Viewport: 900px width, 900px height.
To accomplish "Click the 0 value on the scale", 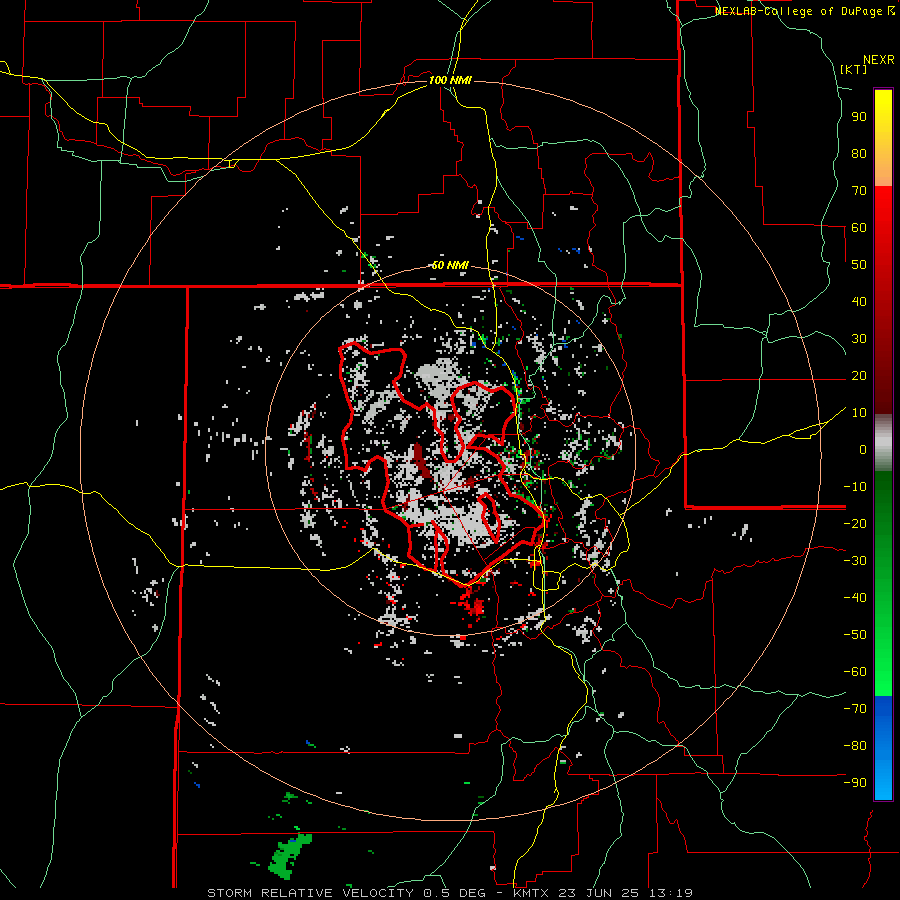I will click(x=863, y=449).
